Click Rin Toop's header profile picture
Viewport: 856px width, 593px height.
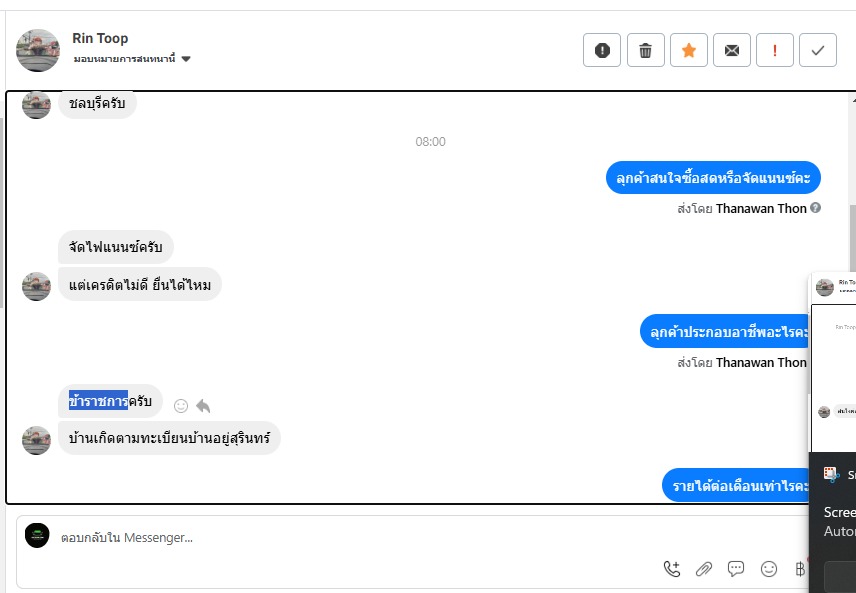(x=38, y=50)
